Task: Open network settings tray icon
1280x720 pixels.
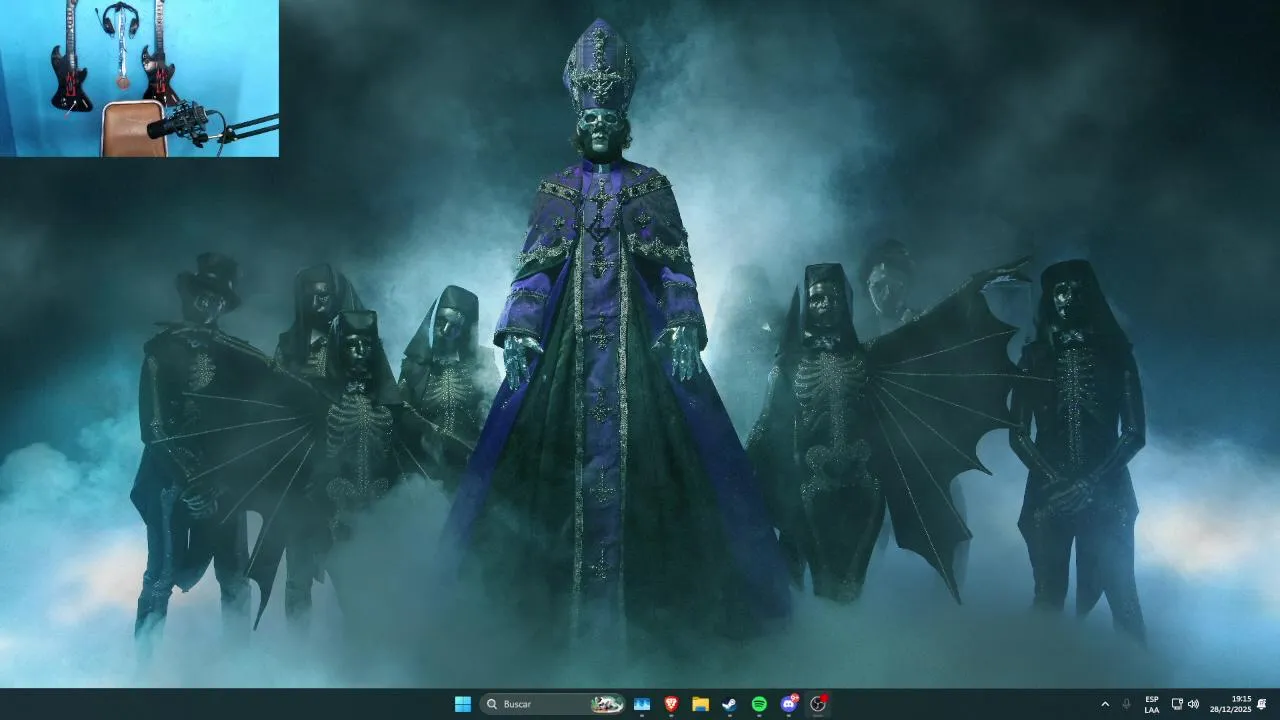Action: [x=1177, y=704]
